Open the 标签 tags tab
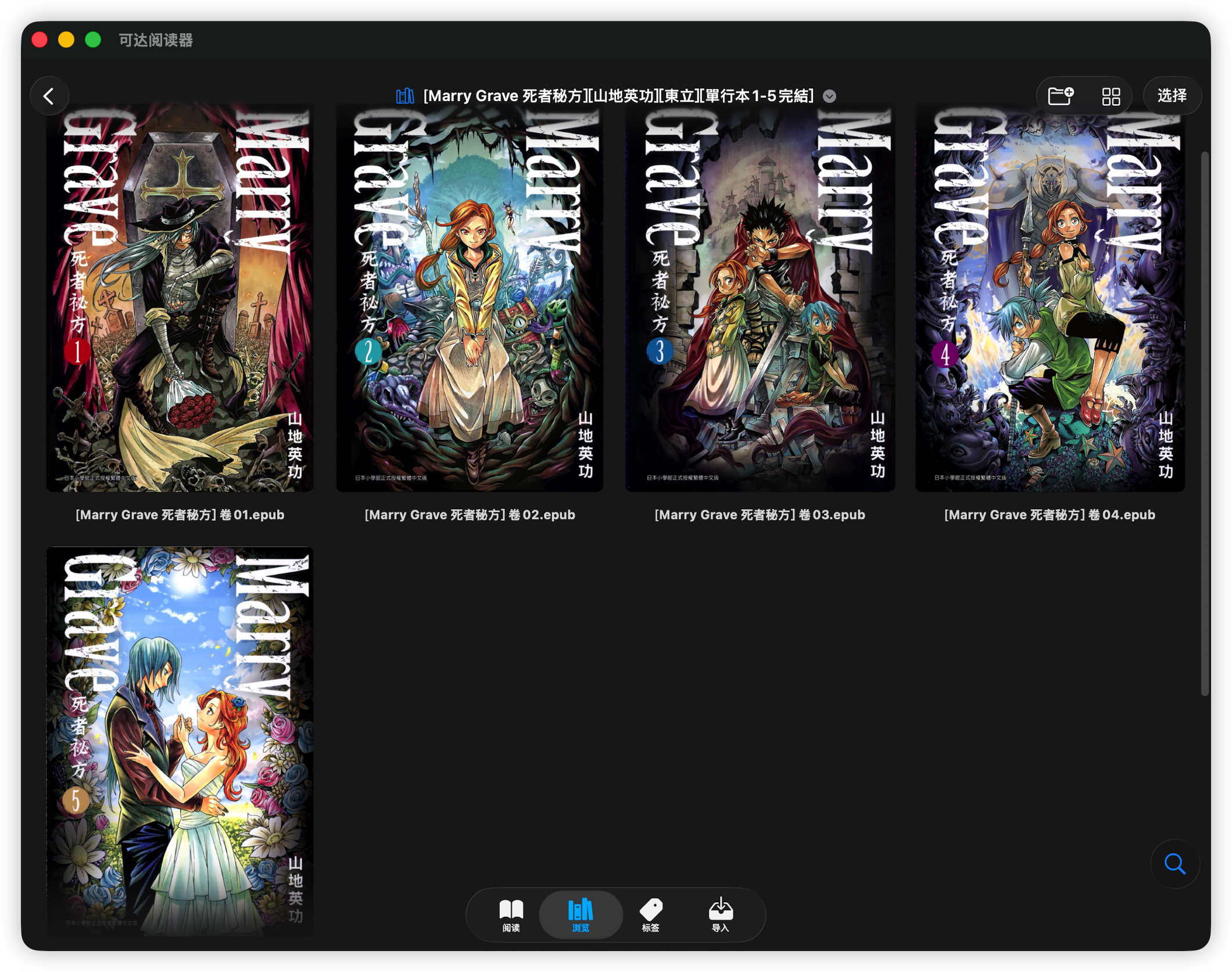The image size is (1232, 972). pyautogui.click(x=650, y=914)
